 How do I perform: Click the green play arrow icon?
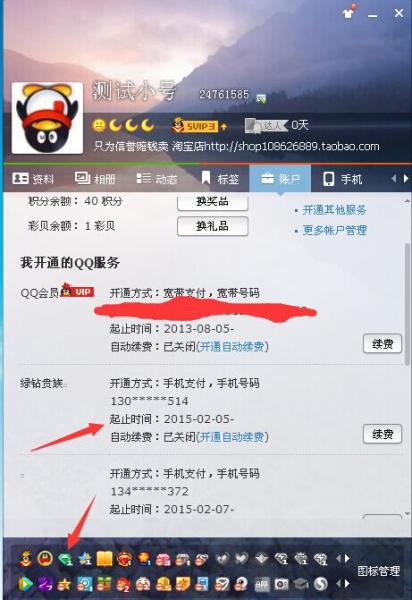pos(26,584)
